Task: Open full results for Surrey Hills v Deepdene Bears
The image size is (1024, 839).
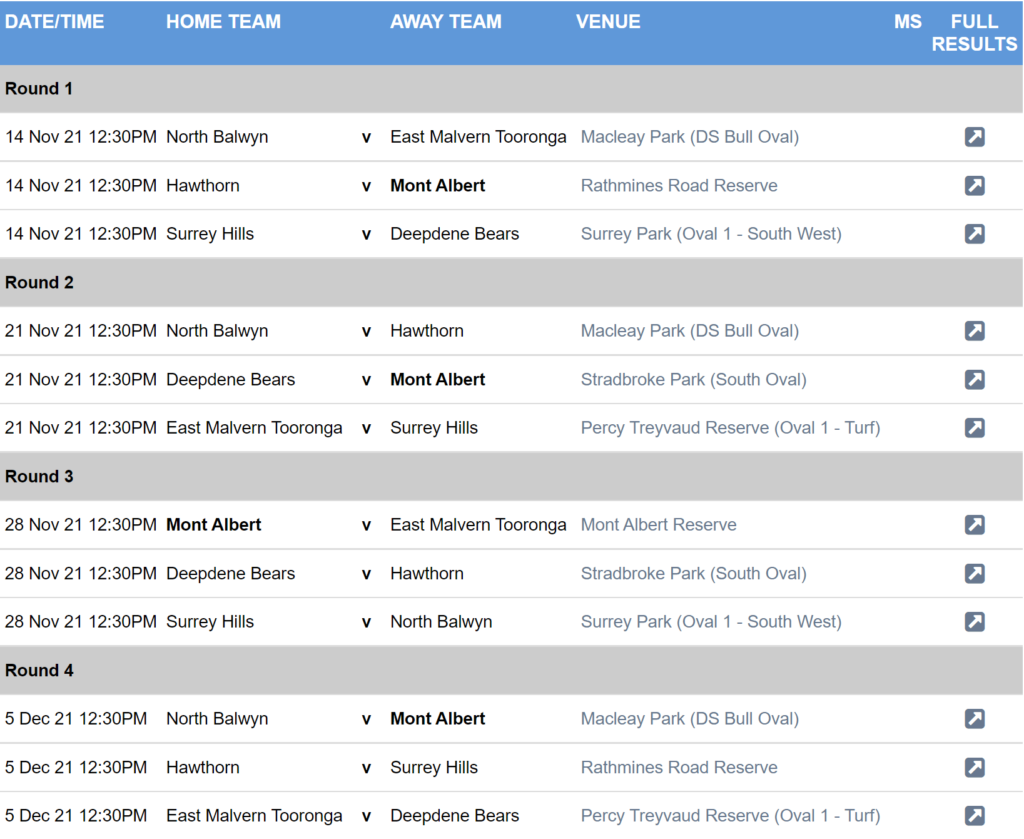Action: coord(974,234)
